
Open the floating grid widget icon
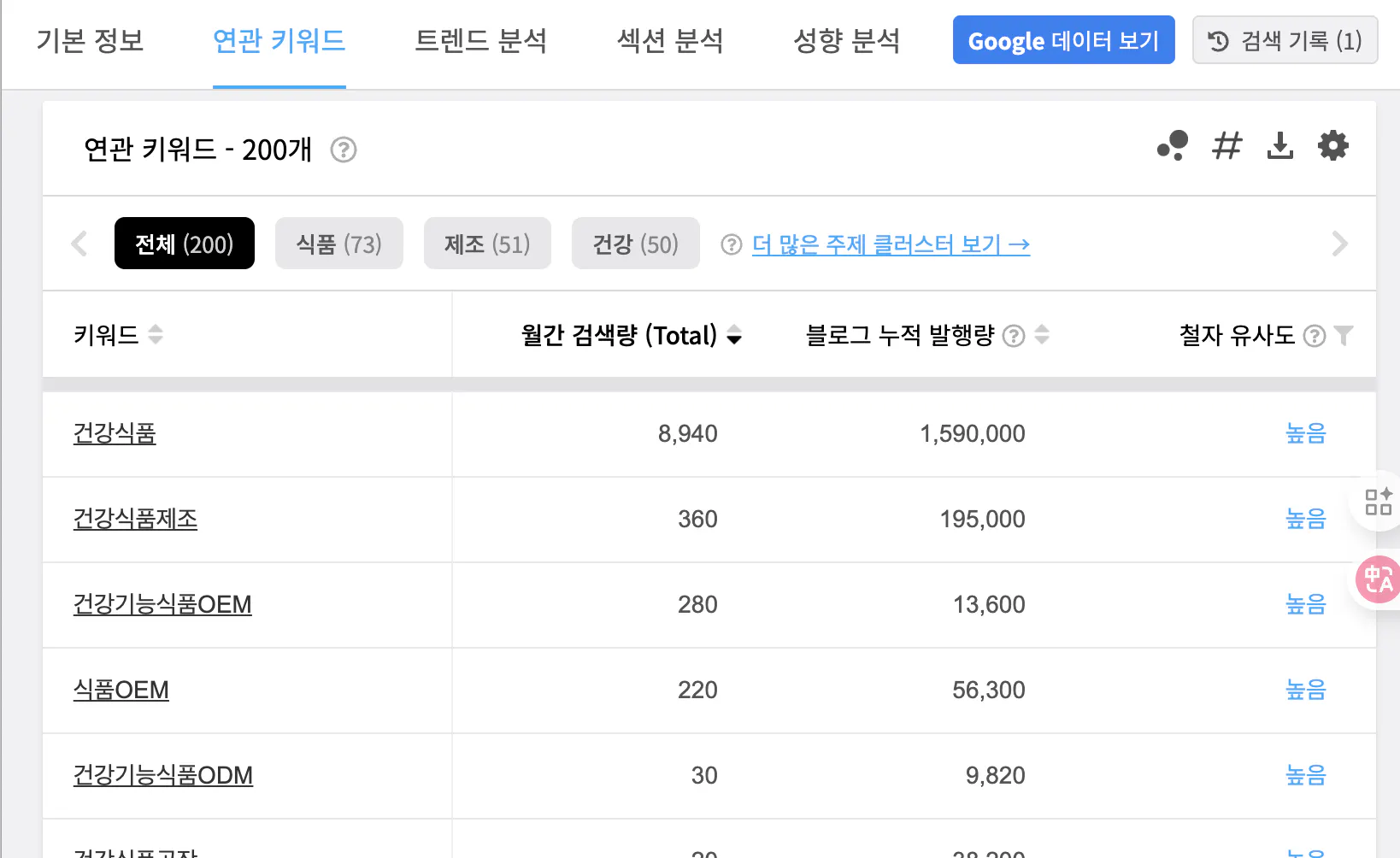[x=1378, y=502]
